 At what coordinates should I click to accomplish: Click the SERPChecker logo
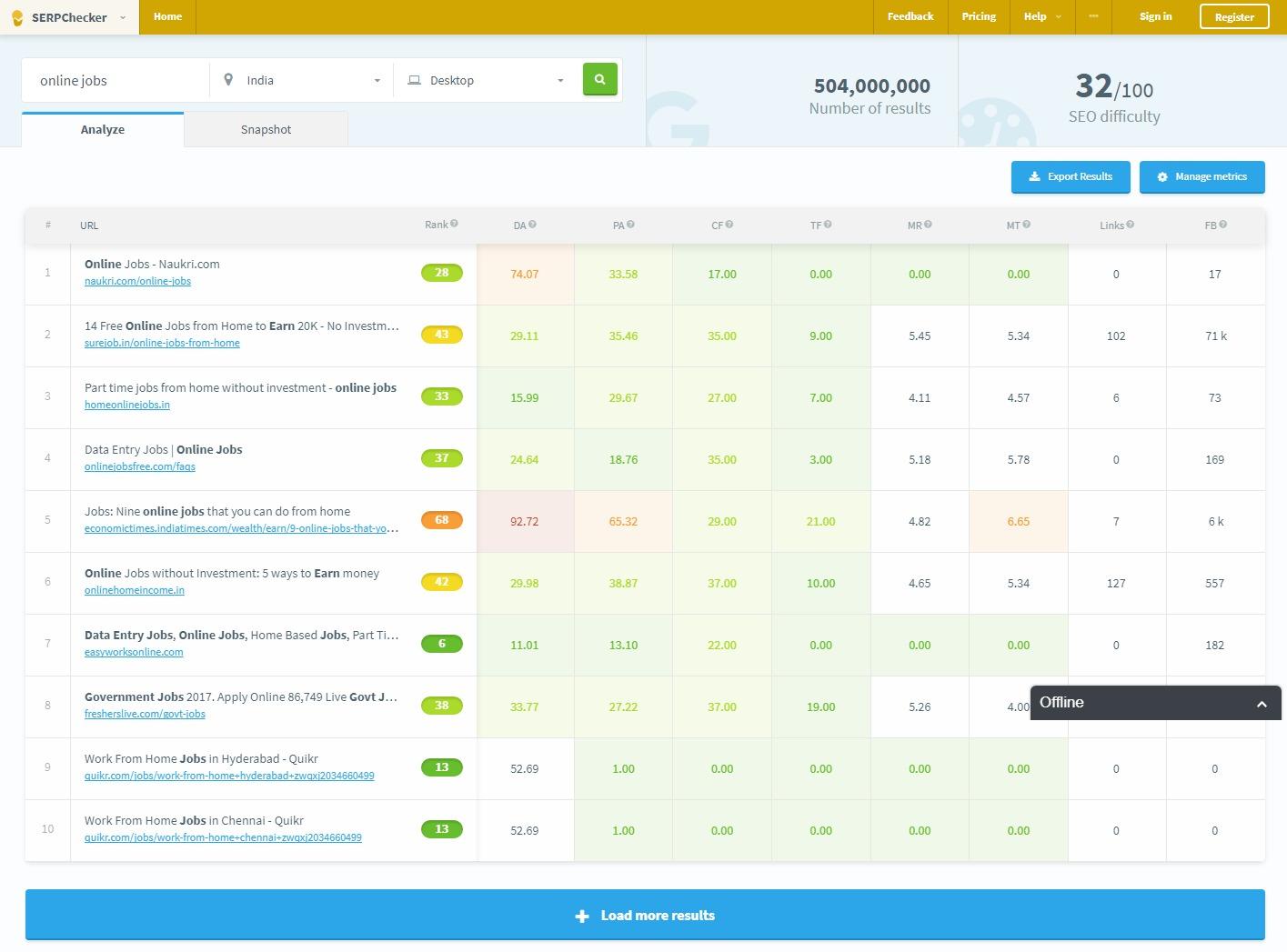[59, 17]
